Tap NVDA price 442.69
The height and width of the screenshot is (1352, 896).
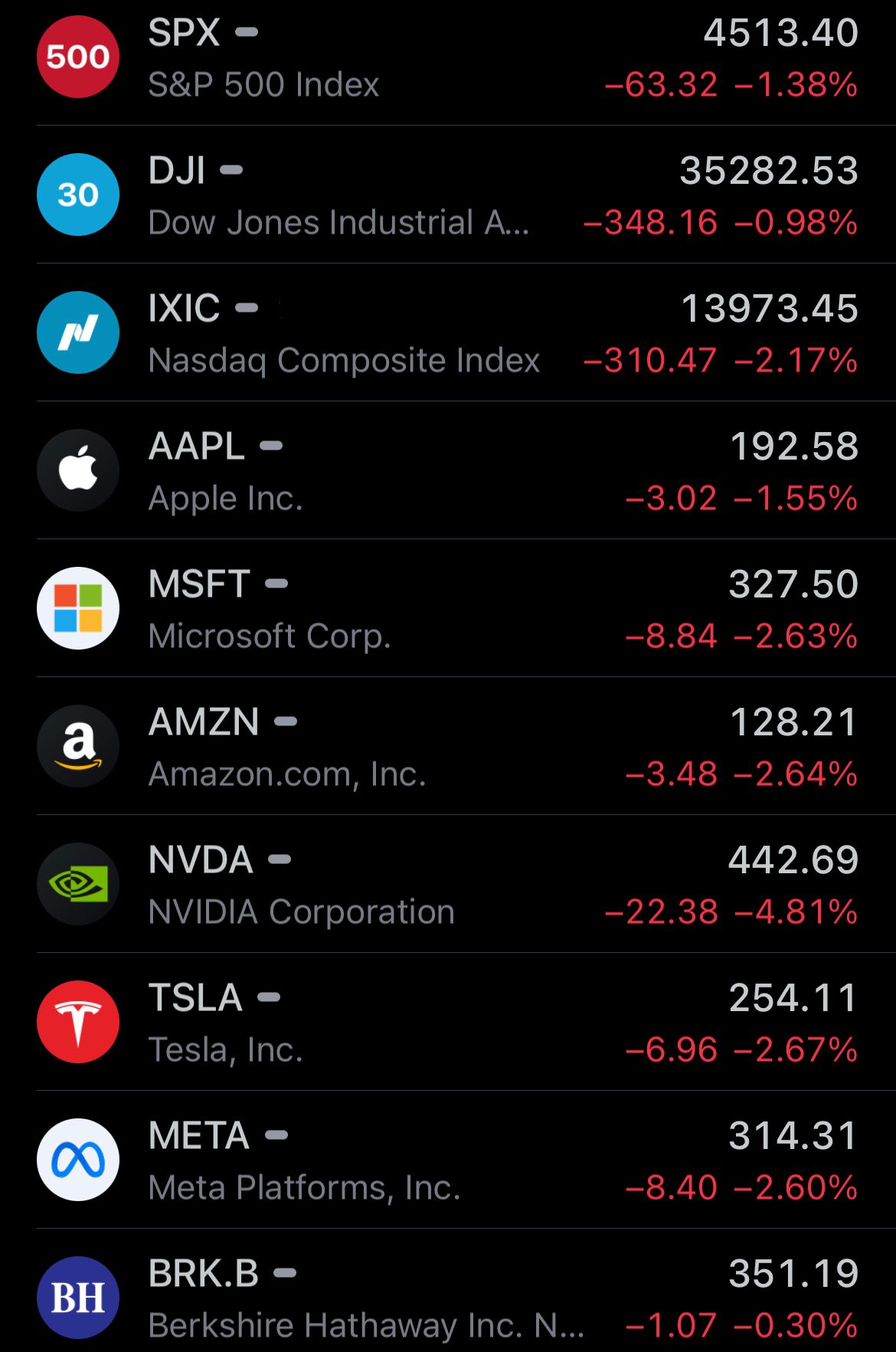coord(793,860)
